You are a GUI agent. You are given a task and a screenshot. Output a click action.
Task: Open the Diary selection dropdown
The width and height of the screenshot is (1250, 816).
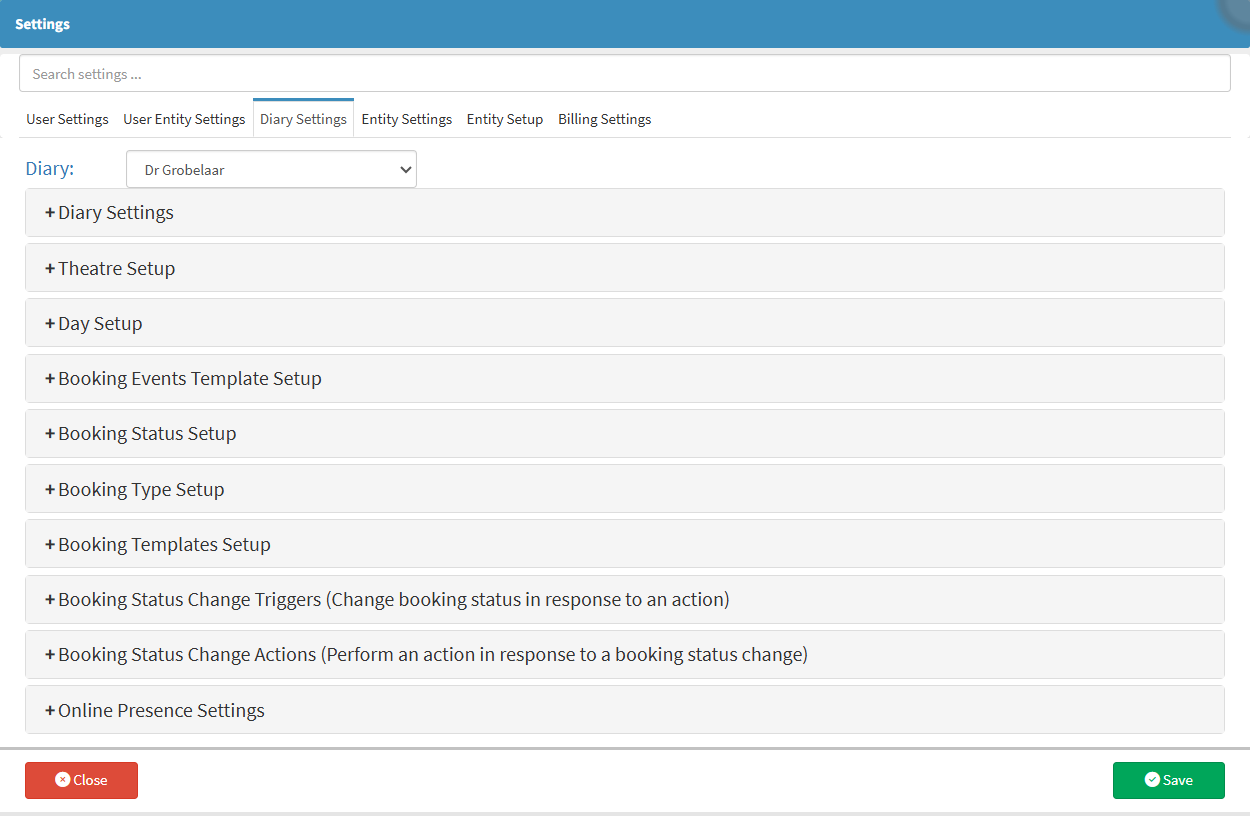pyautogui.click(x=271, y=170)
